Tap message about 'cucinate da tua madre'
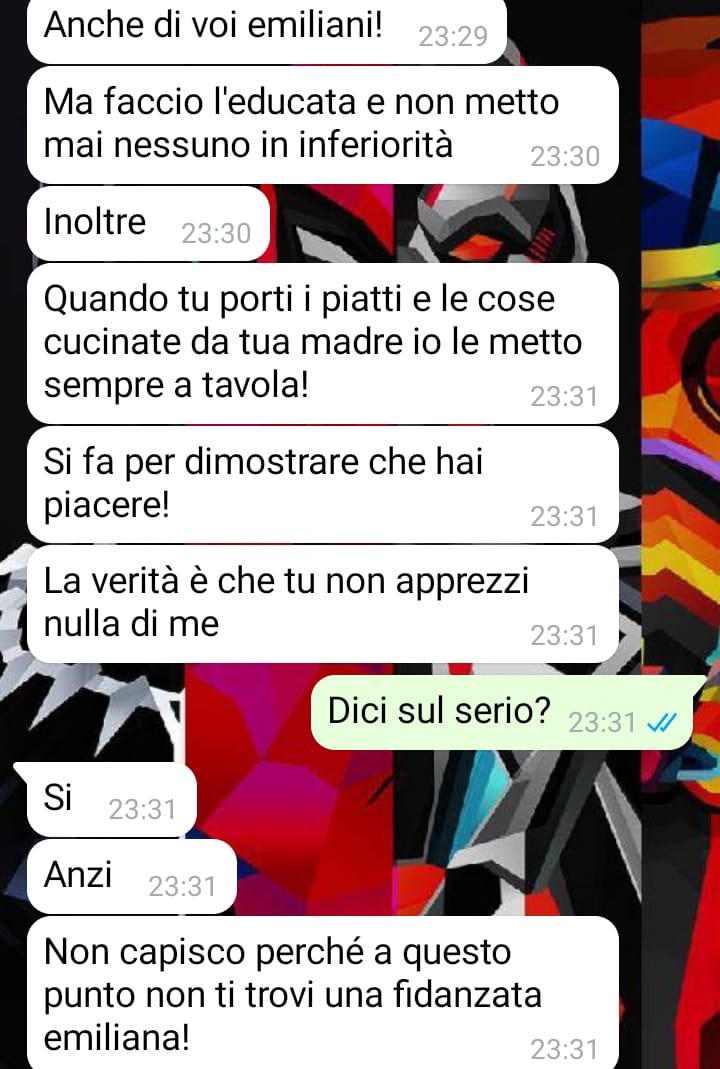Image resolution: width=720 pixels, height=1069 pixels. coord(322,344)
